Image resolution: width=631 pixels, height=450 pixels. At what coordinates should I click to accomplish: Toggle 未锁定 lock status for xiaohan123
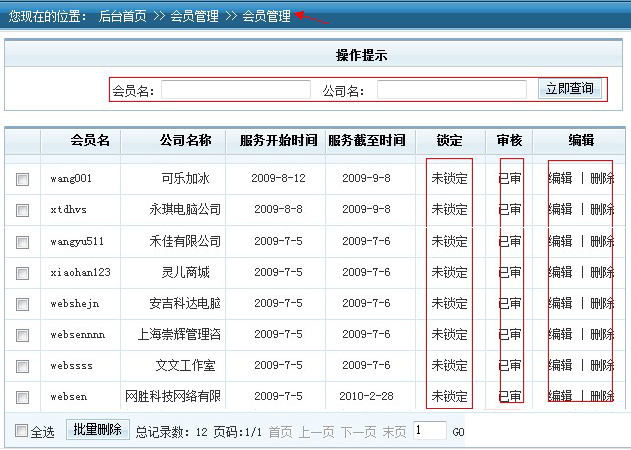450,272
